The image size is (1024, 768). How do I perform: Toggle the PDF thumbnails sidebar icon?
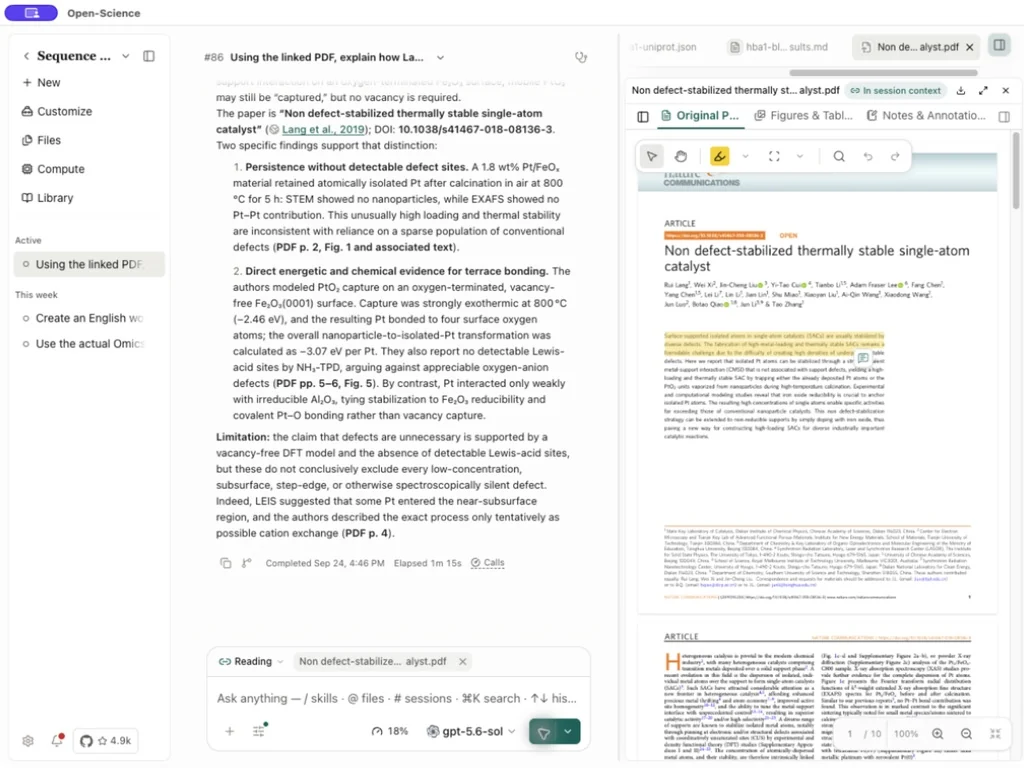pos(643,116)
